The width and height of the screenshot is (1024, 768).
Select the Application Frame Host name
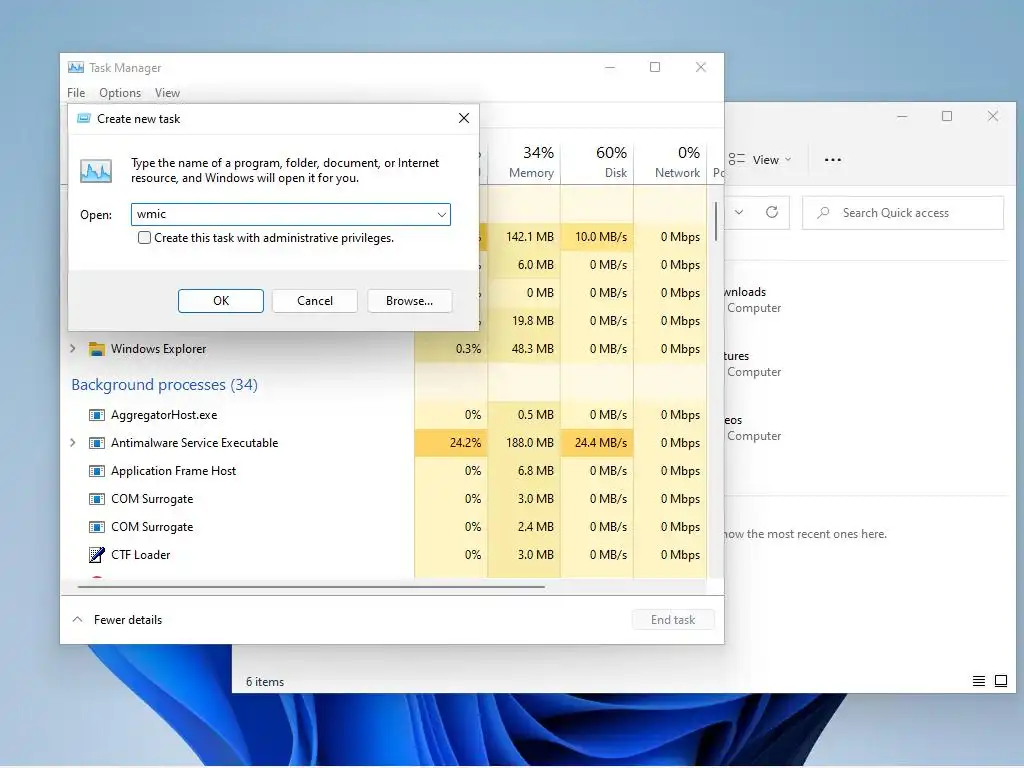click(x=174, y=471)
